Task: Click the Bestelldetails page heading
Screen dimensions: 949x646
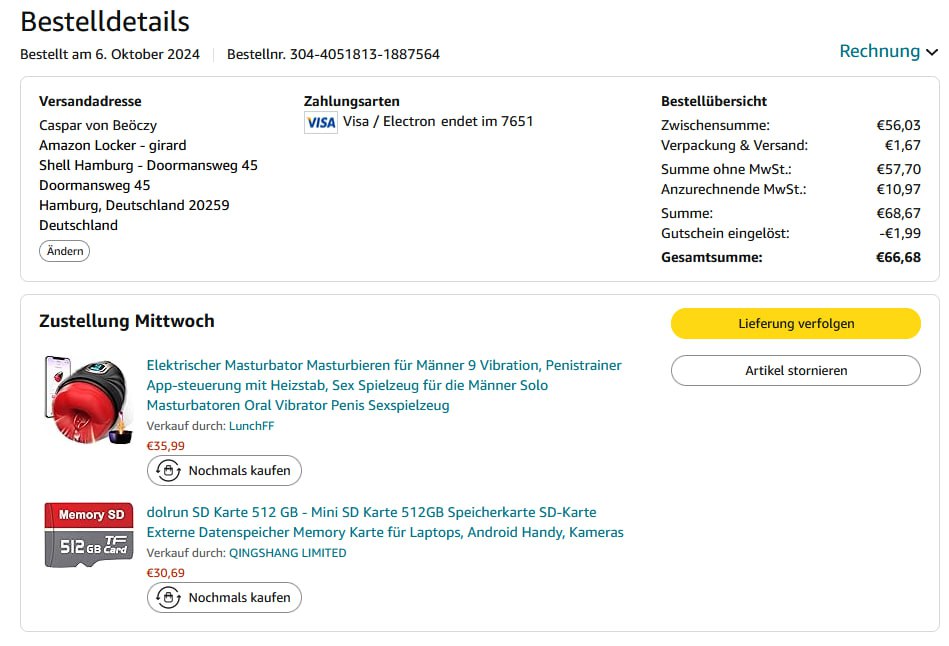Action: (x=105, y=22)
